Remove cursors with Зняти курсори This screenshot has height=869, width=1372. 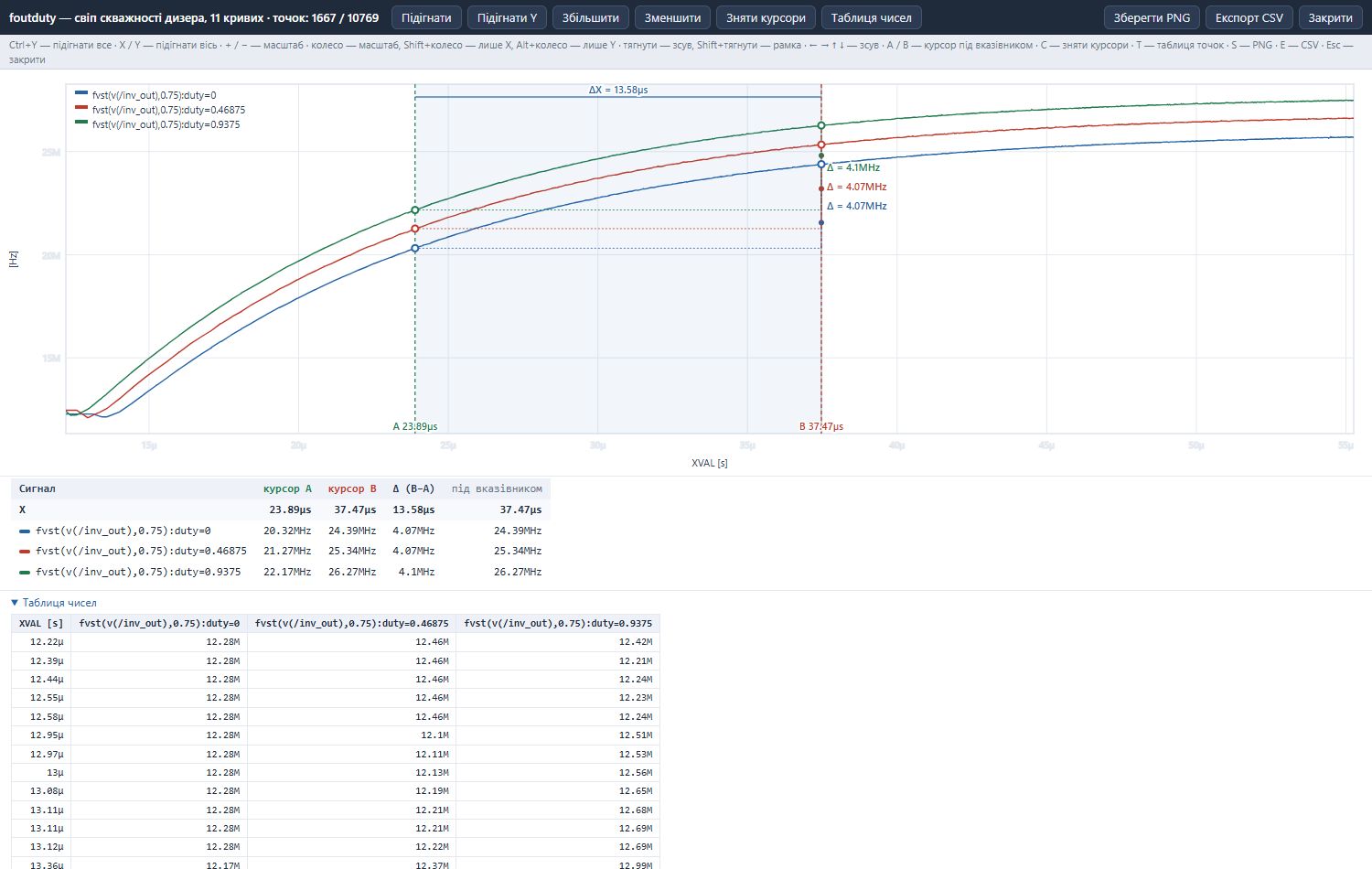[766, 17]
